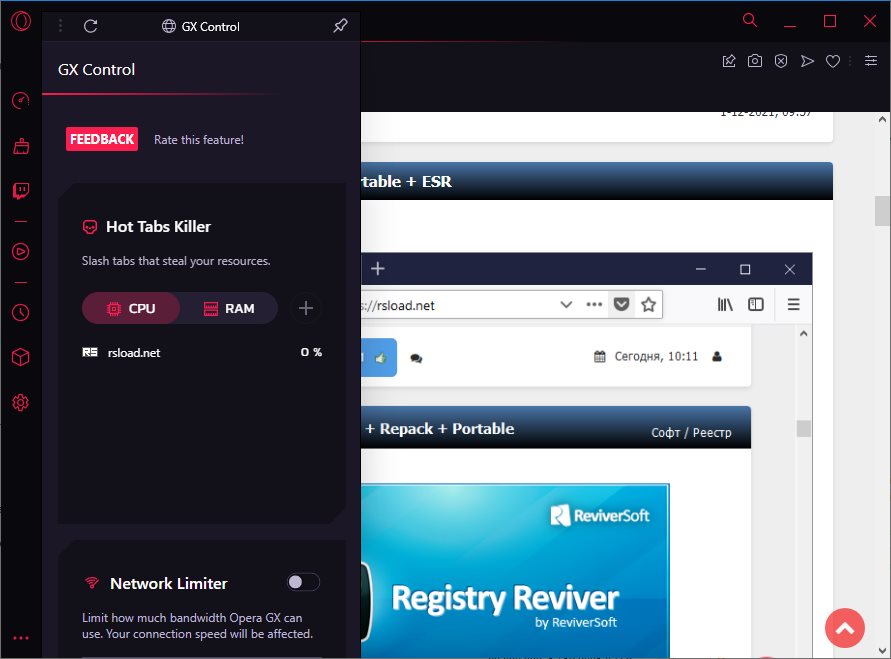Switch Hot Tabs Killer to RAM
The width and height of the screenshot is (891, 659).
(x=229, y=308)
